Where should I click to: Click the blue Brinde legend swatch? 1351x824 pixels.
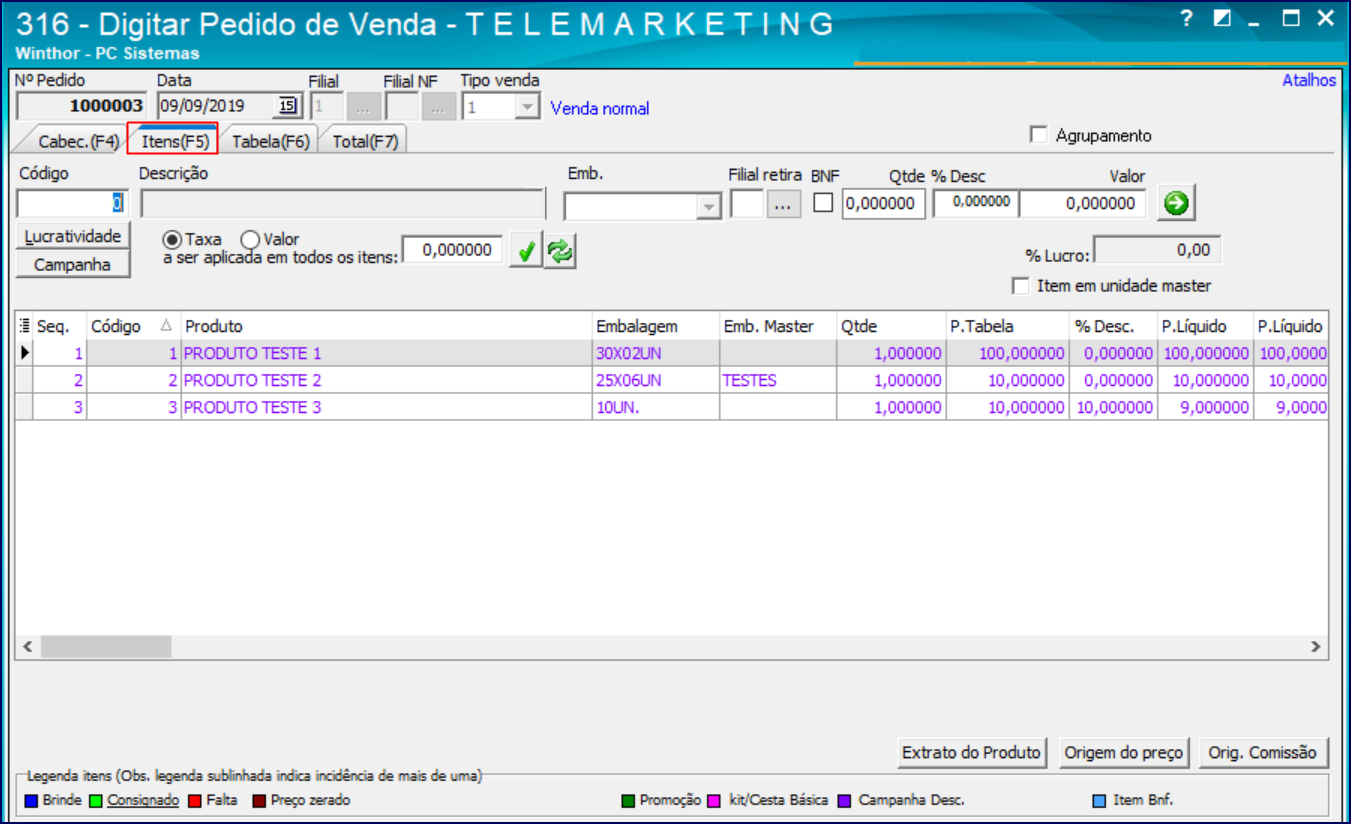31,801
